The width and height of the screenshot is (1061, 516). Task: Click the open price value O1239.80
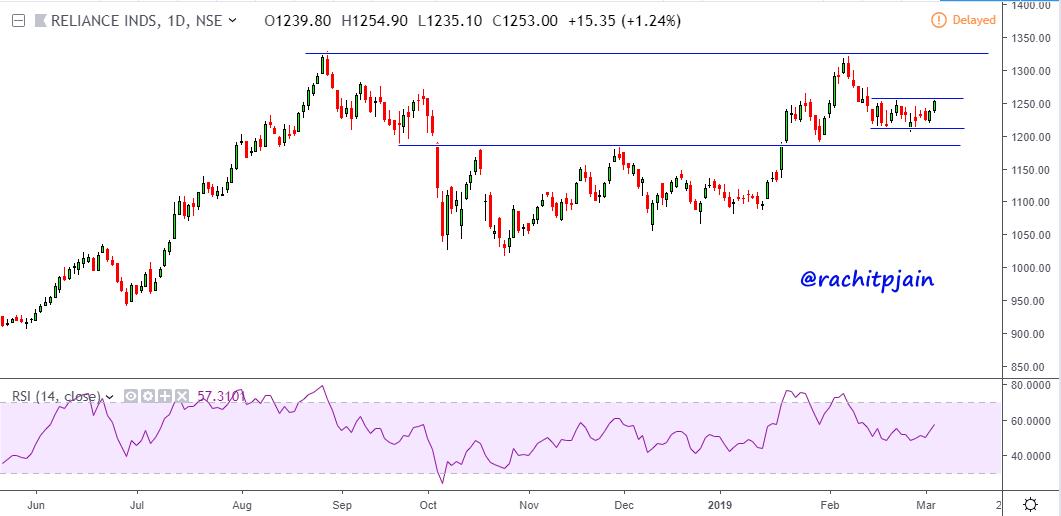coord(298,21)
